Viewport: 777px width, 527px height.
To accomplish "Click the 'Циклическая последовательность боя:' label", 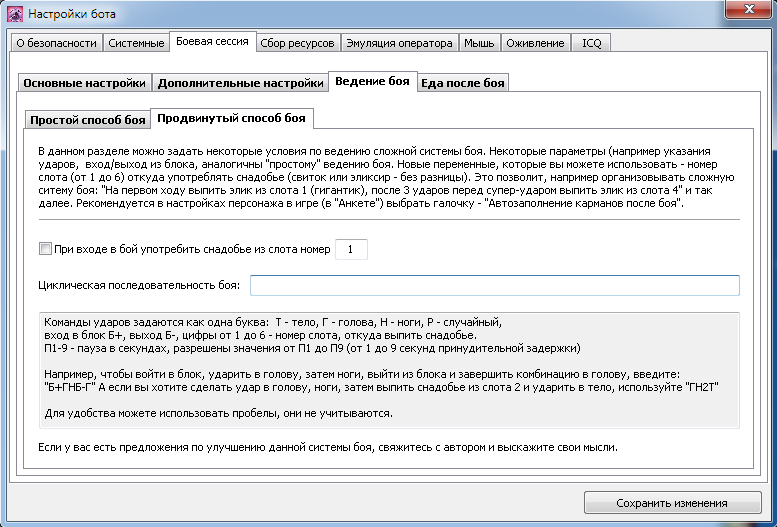I will [x=139, y=286].
